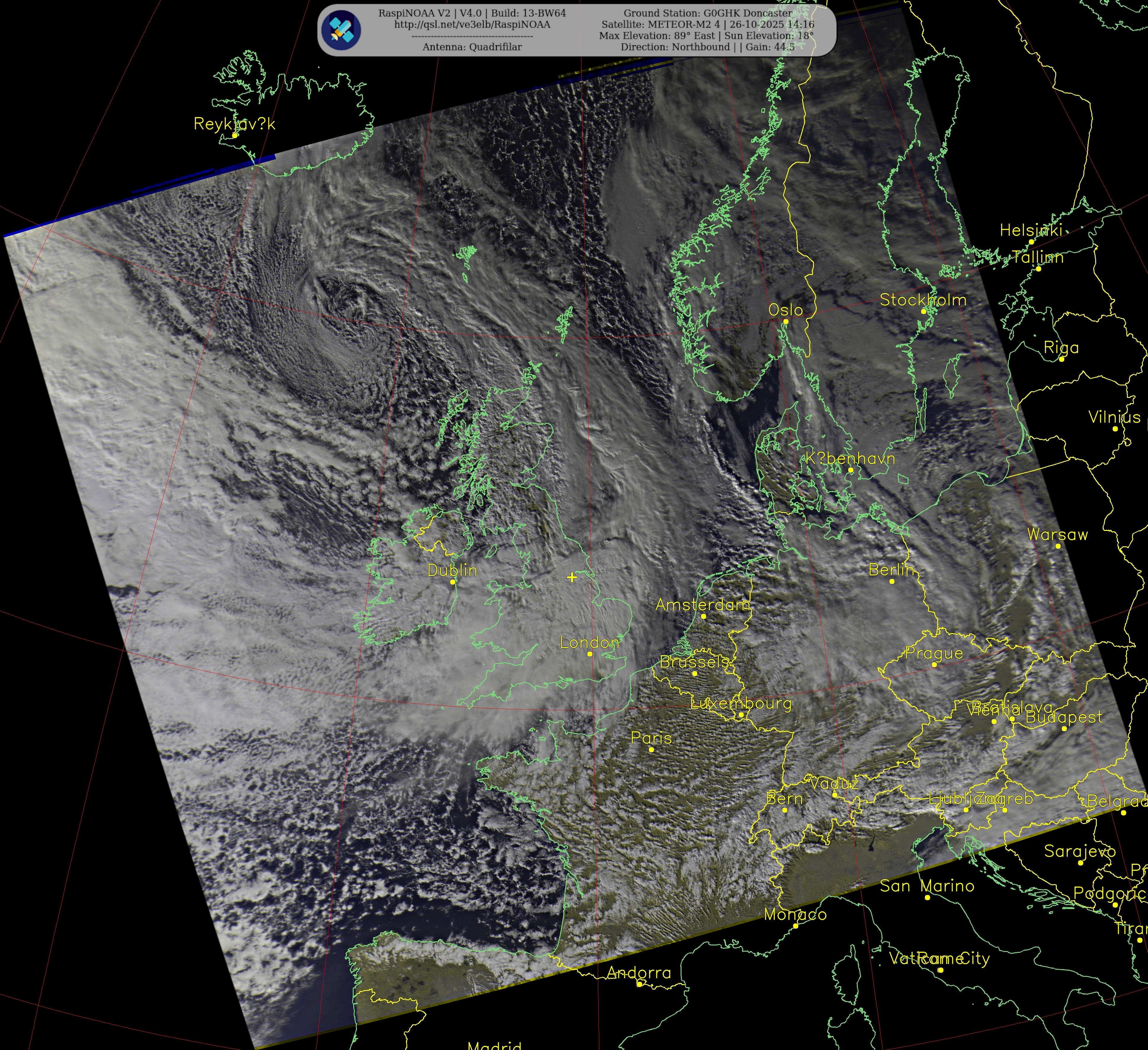Click the Andorra city marker dot
The height and width of the screenshot is (1050, 1148).
[x=639, y=984]
